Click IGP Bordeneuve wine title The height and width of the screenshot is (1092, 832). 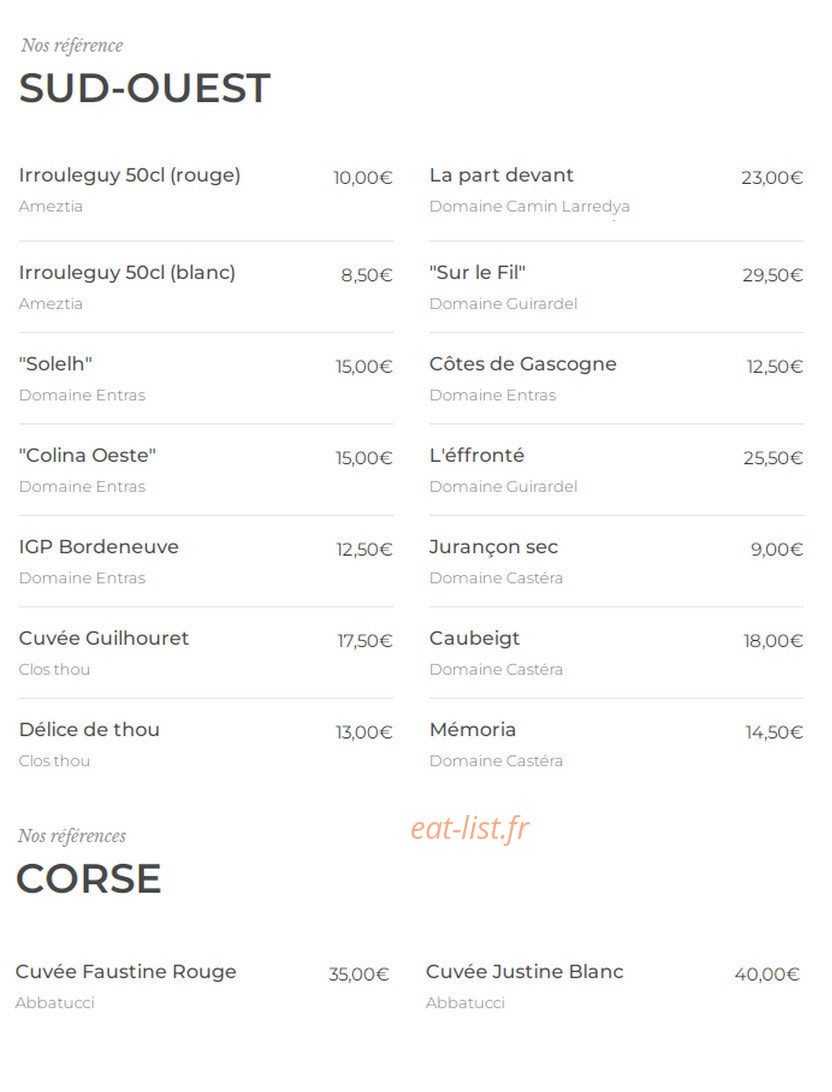(x=99, y=547)
